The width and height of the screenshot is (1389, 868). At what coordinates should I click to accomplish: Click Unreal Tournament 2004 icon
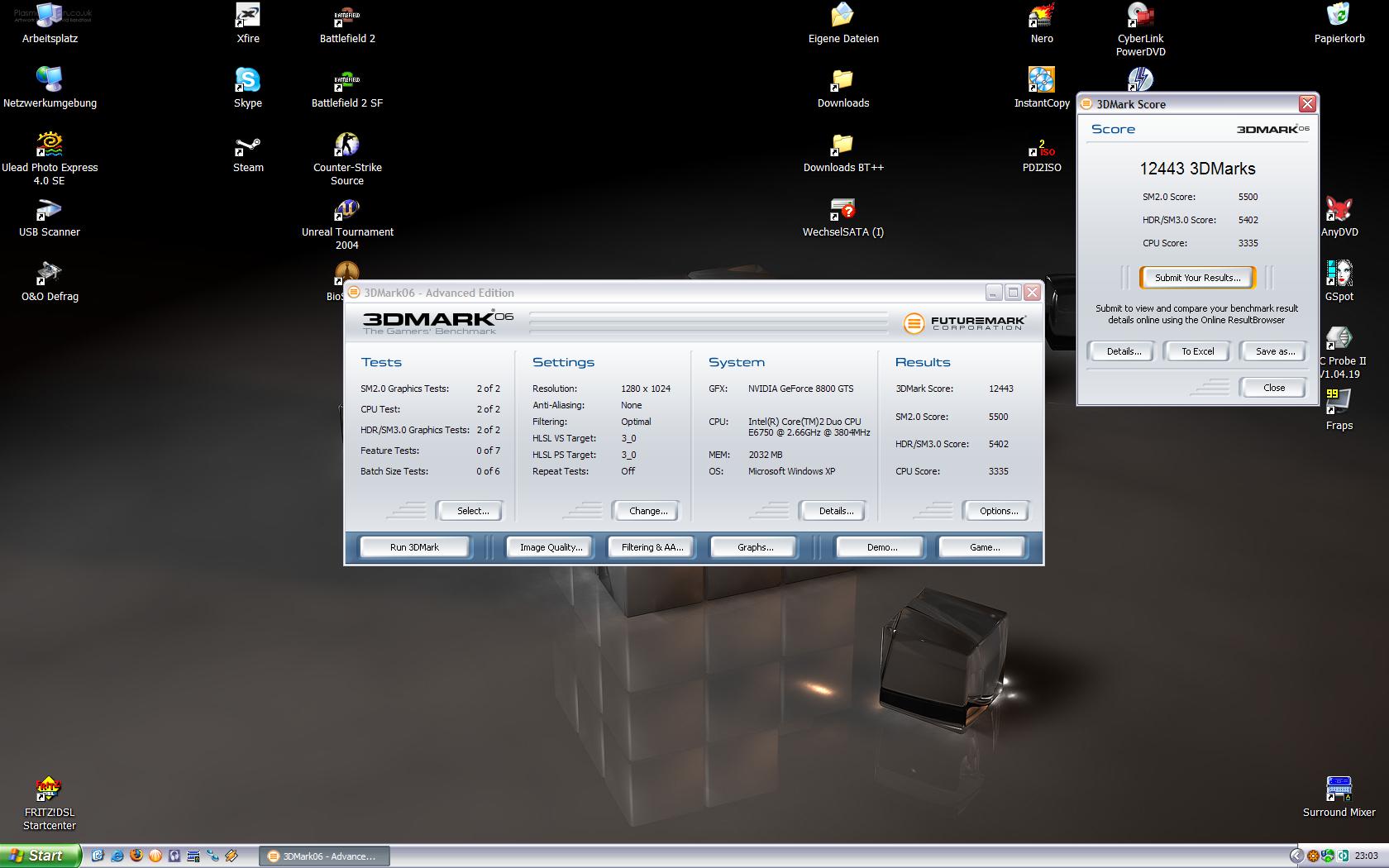pos(347,223)
